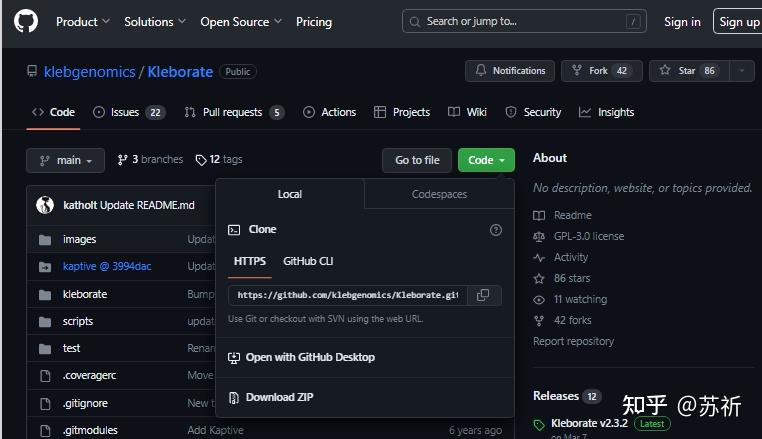The height and width of the screenshot is (439, 762).
Task: Click the Notifications bell button
Action: (x=510, y=71)
